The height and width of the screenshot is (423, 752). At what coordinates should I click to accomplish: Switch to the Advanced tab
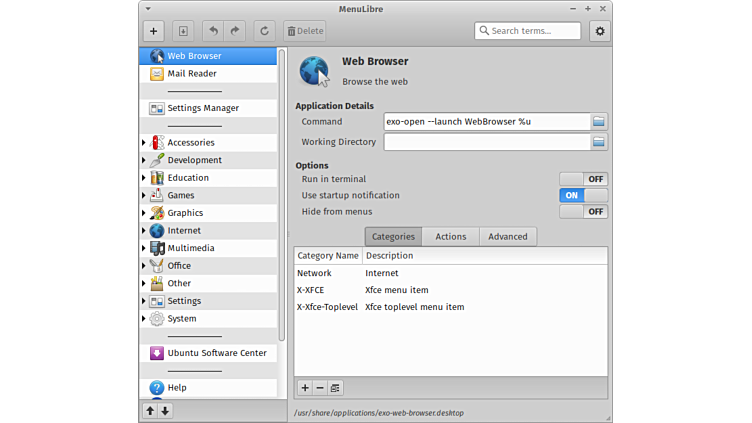(507, 237)
